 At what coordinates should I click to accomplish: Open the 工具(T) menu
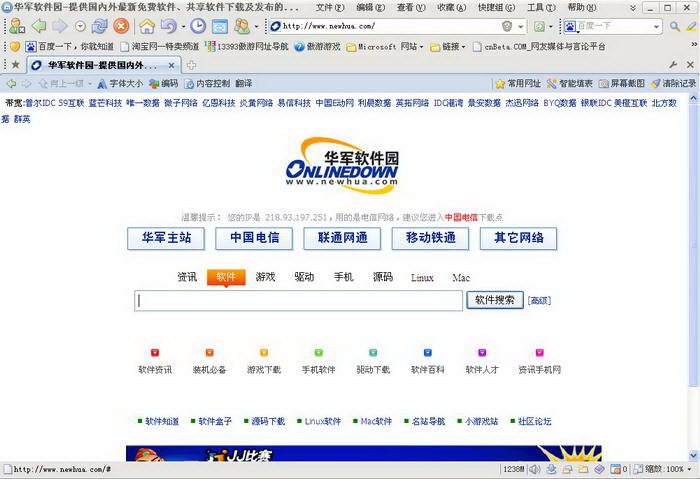click(541, 8)
